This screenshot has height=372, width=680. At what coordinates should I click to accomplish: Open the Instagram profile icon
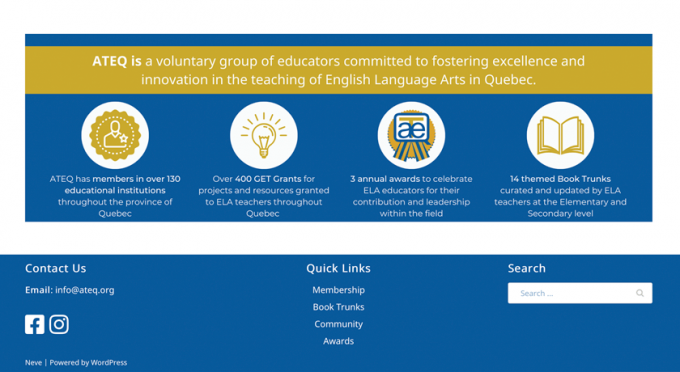(x=59, y=324)
